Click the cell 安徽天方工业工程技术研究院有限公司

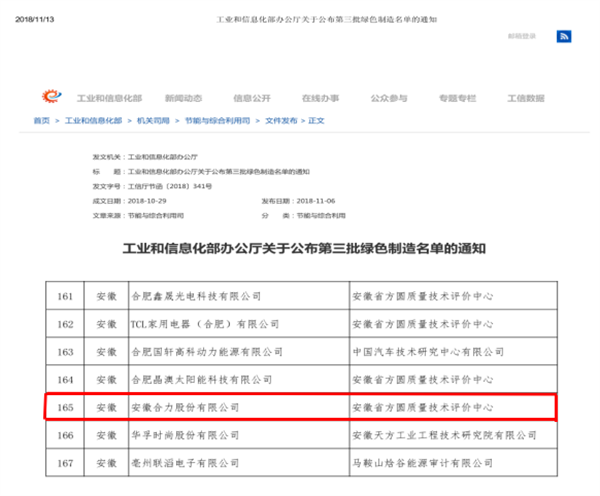453,435
